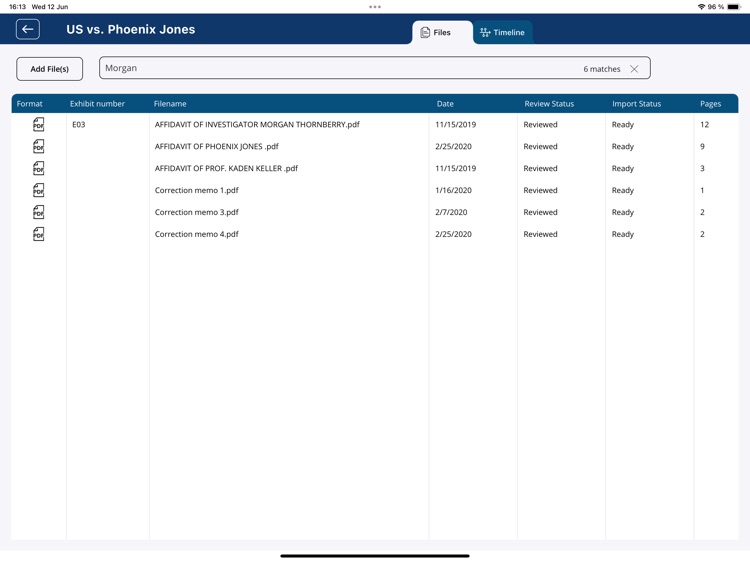
Task: Click page count 12 cell
Action: pyautogui.click(x=704, y=124)
